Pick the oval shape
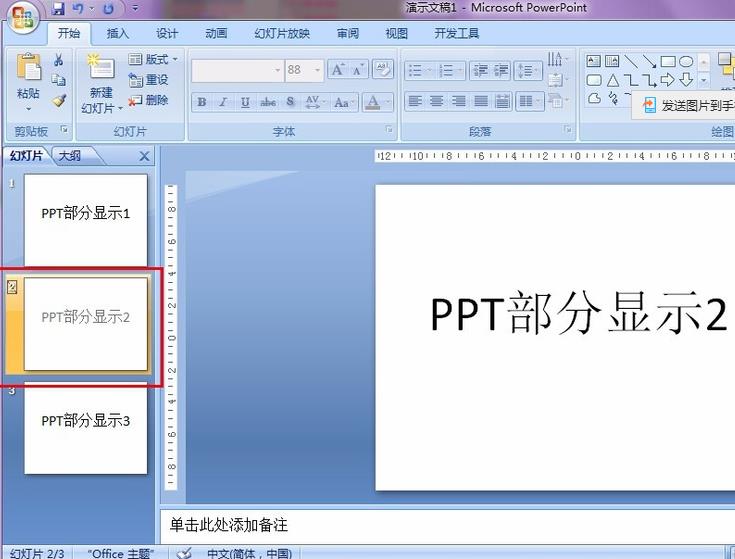 point(686,61)
